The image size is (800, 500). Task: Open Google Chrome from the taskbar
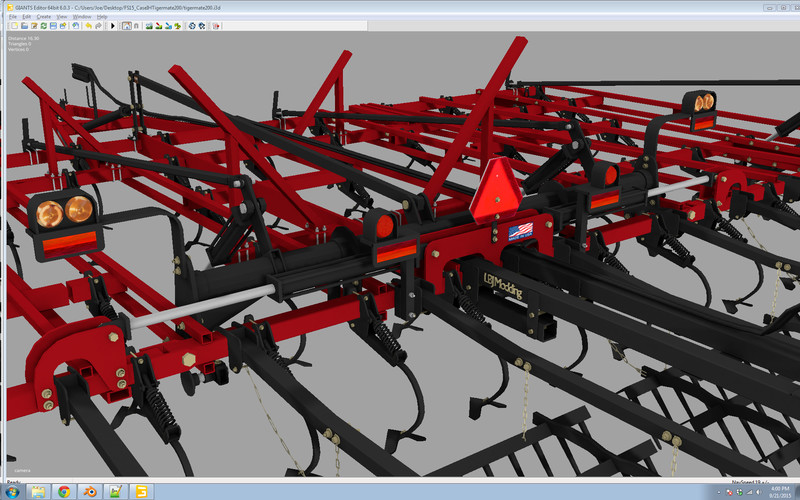point(64,492)
